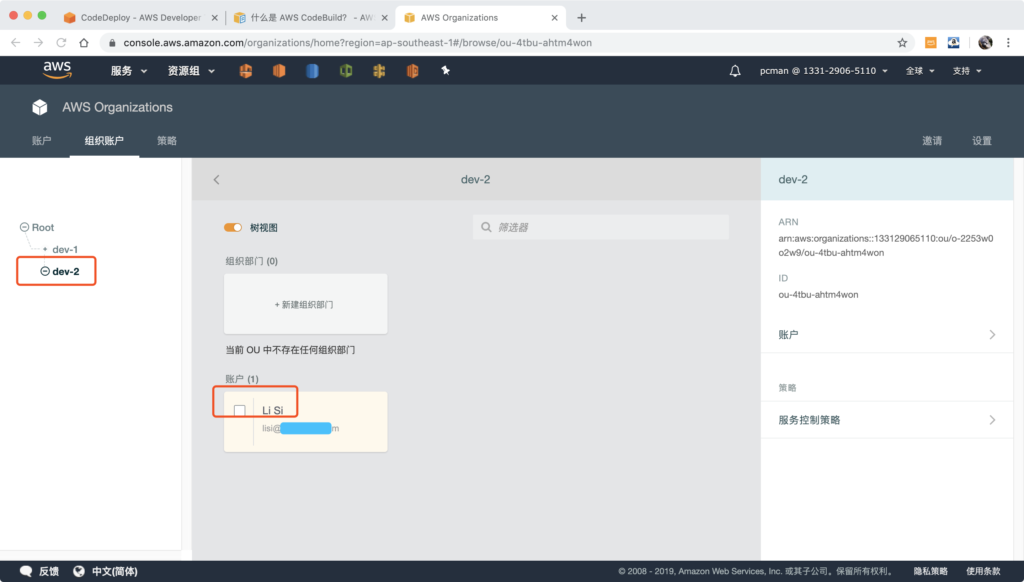The height and width of the screenshot is (582, 1024).
Task: Go back with the browser back arrow
Action: coord(16,42)
